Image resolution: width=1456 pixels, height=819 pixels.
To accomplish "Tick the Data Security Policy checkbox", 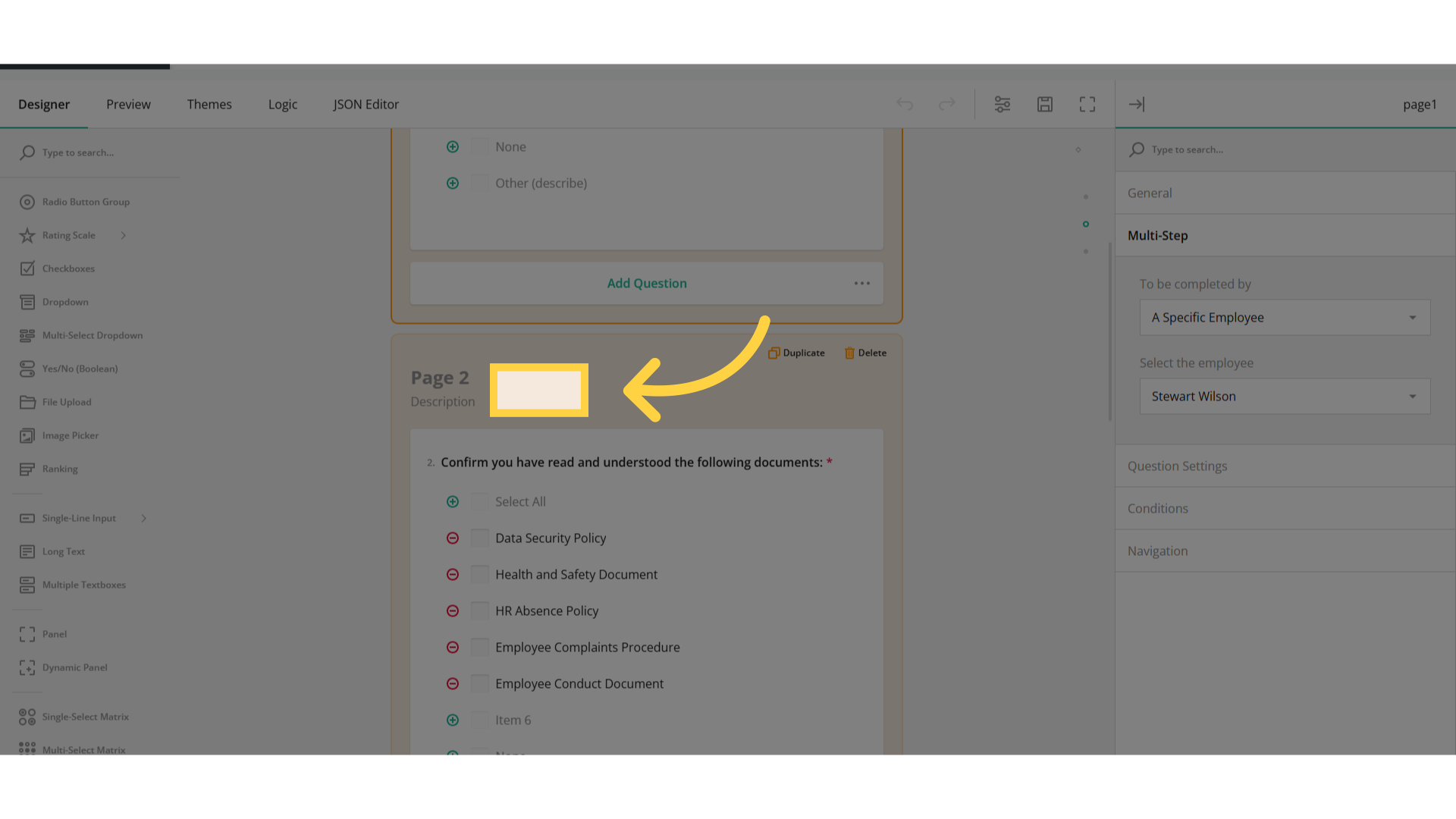I will (480, 538).
